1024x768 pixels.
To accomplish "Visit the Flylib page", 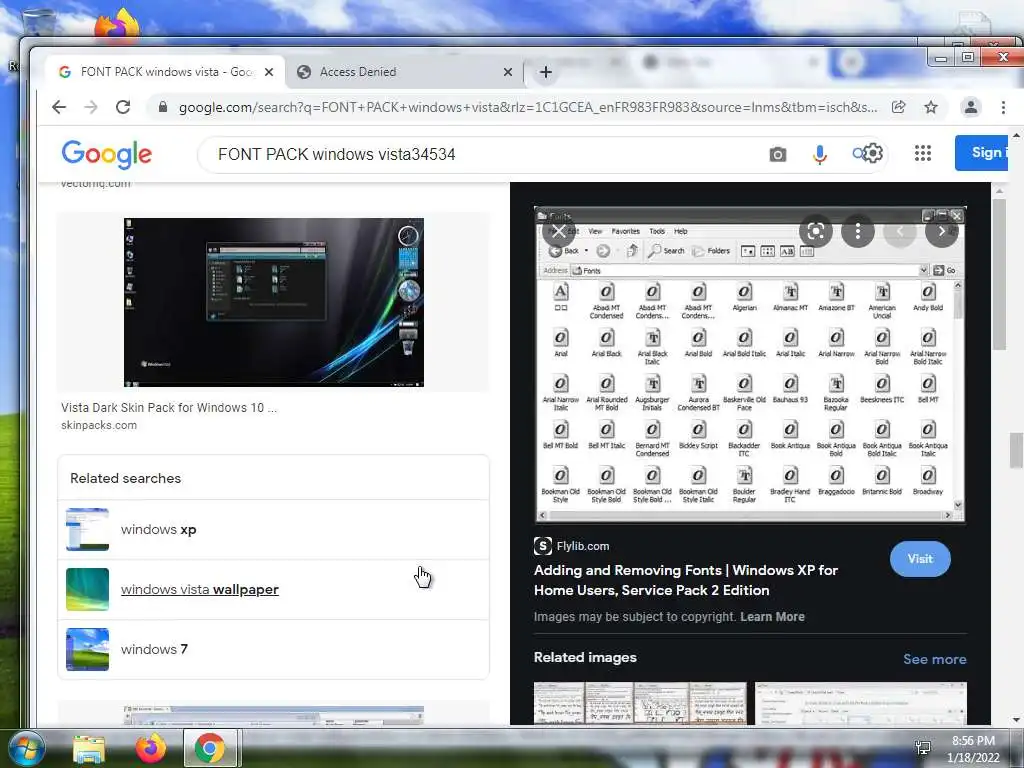I will pos(920,559).
